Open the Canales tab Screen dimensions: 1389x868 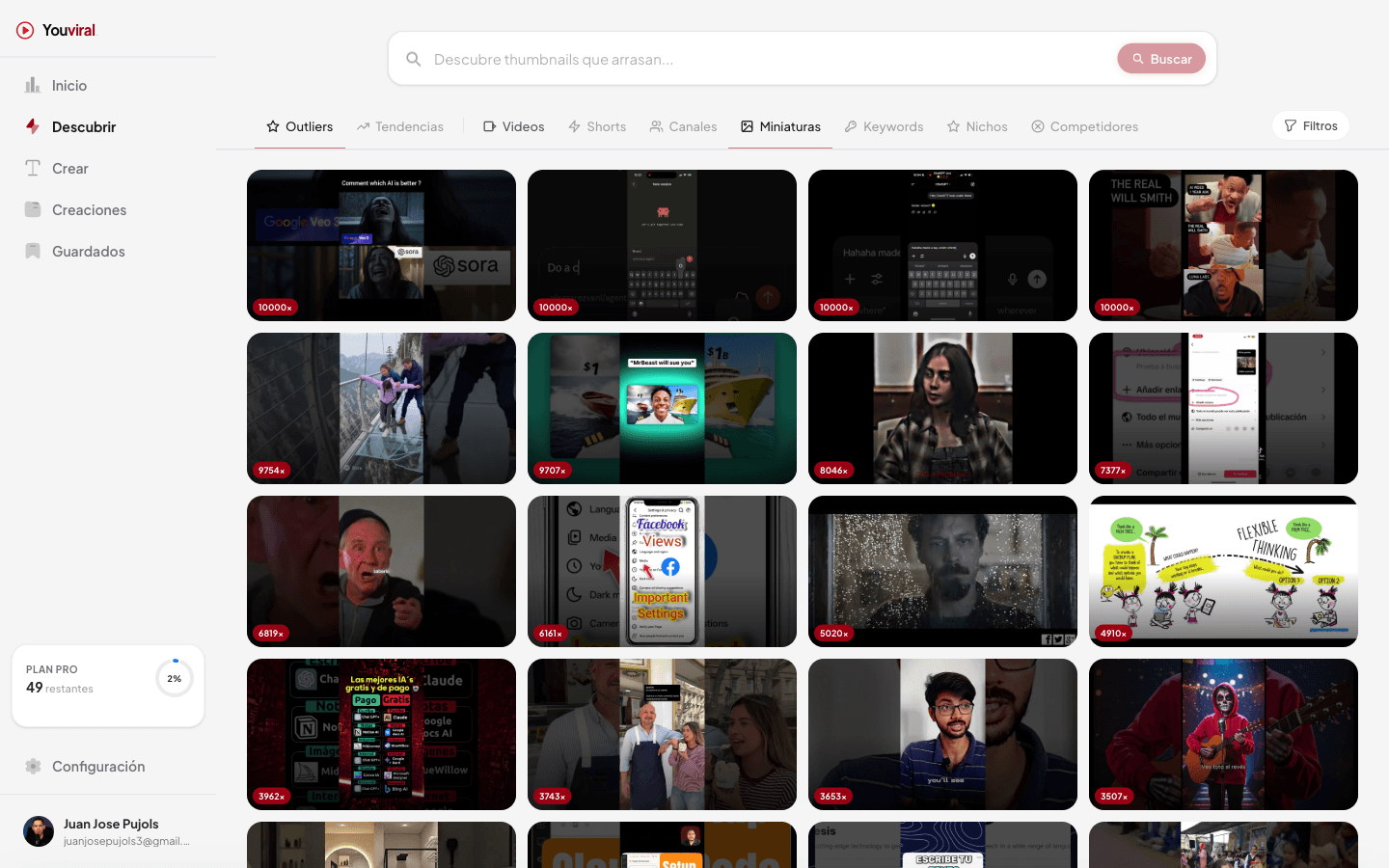(x=684, y=126)
